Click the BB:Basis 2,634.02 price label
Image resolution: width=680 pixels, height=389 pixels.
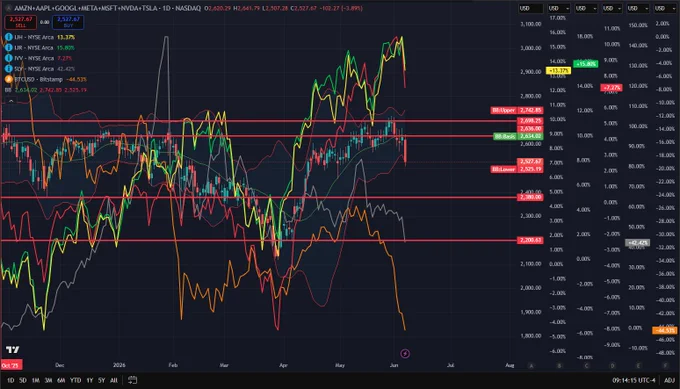click(x=518, y=136)
